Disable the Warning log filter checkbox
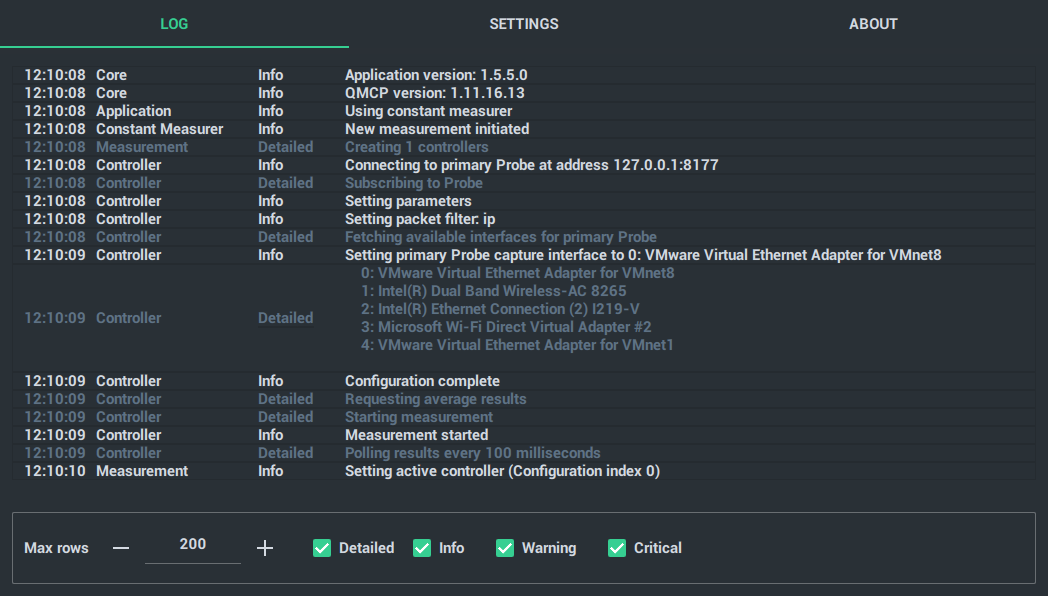1048x596 pixels. coord(505,548)
